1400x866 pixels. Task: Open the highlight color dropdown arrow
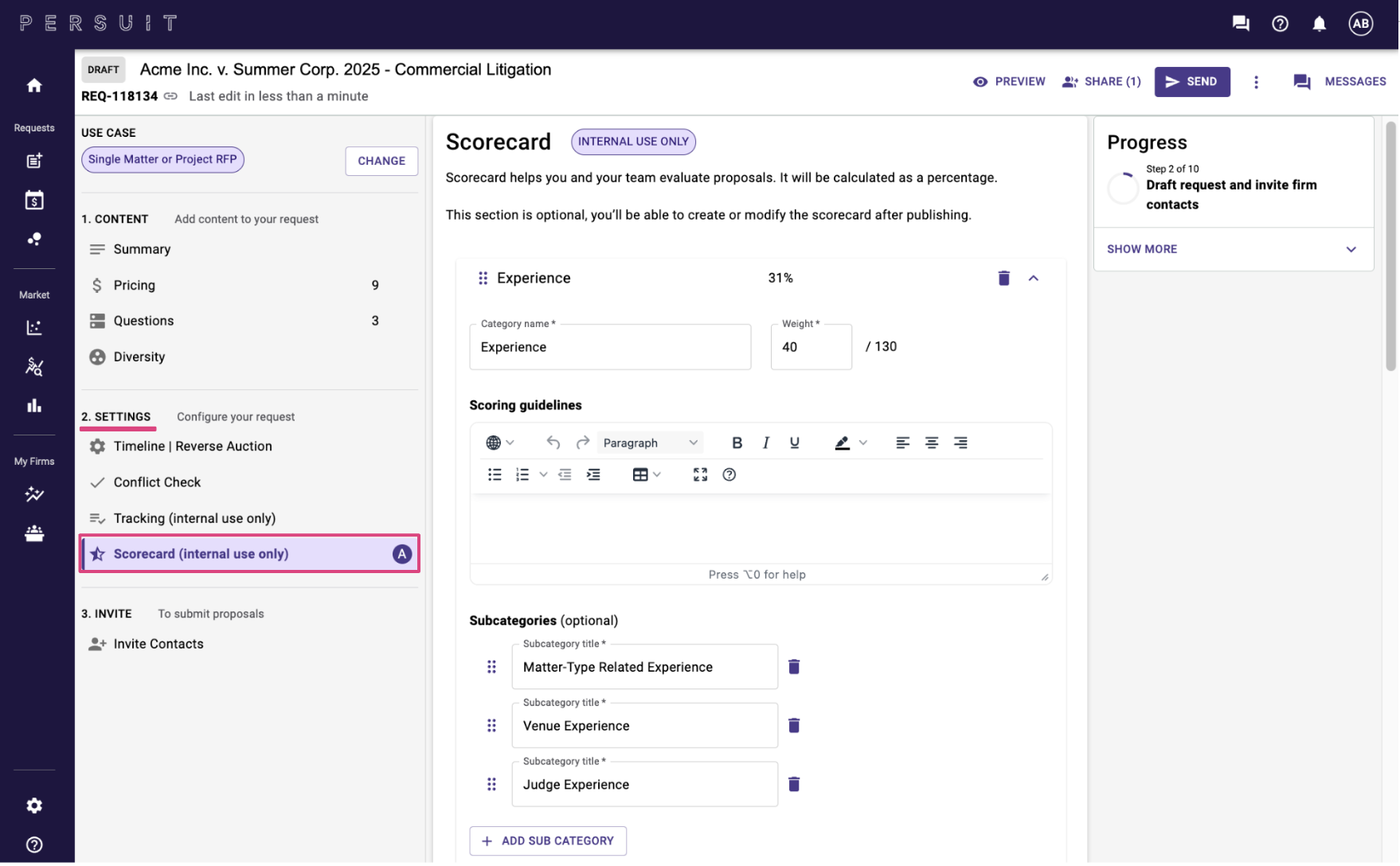pyautogui.click(x=863, y=443)
